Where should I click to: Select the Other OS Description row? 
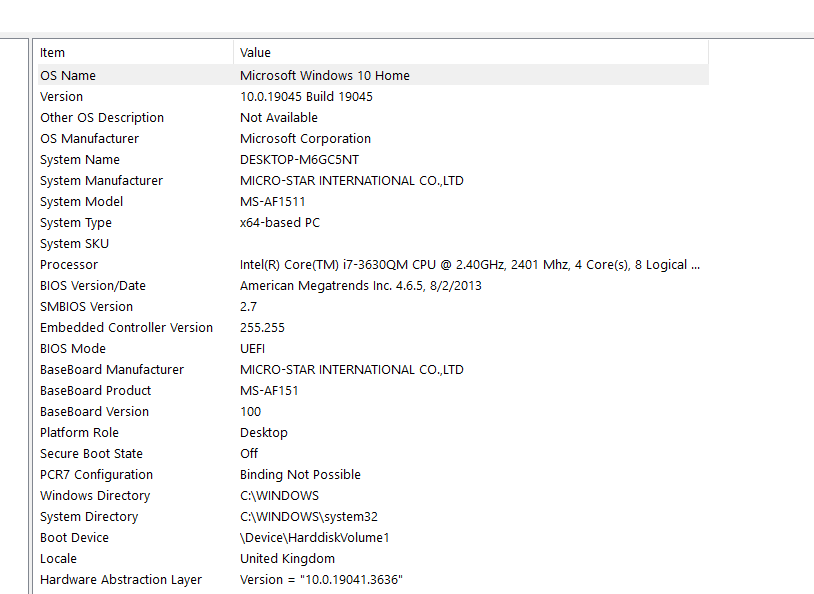pos(373,117)
